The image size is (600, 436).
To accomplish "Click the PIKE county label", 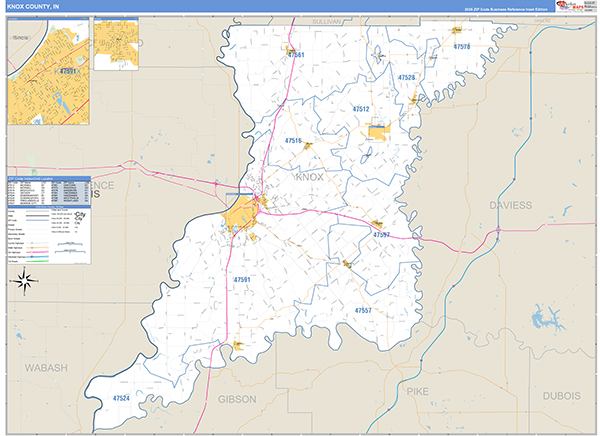I will click(417, 392).
